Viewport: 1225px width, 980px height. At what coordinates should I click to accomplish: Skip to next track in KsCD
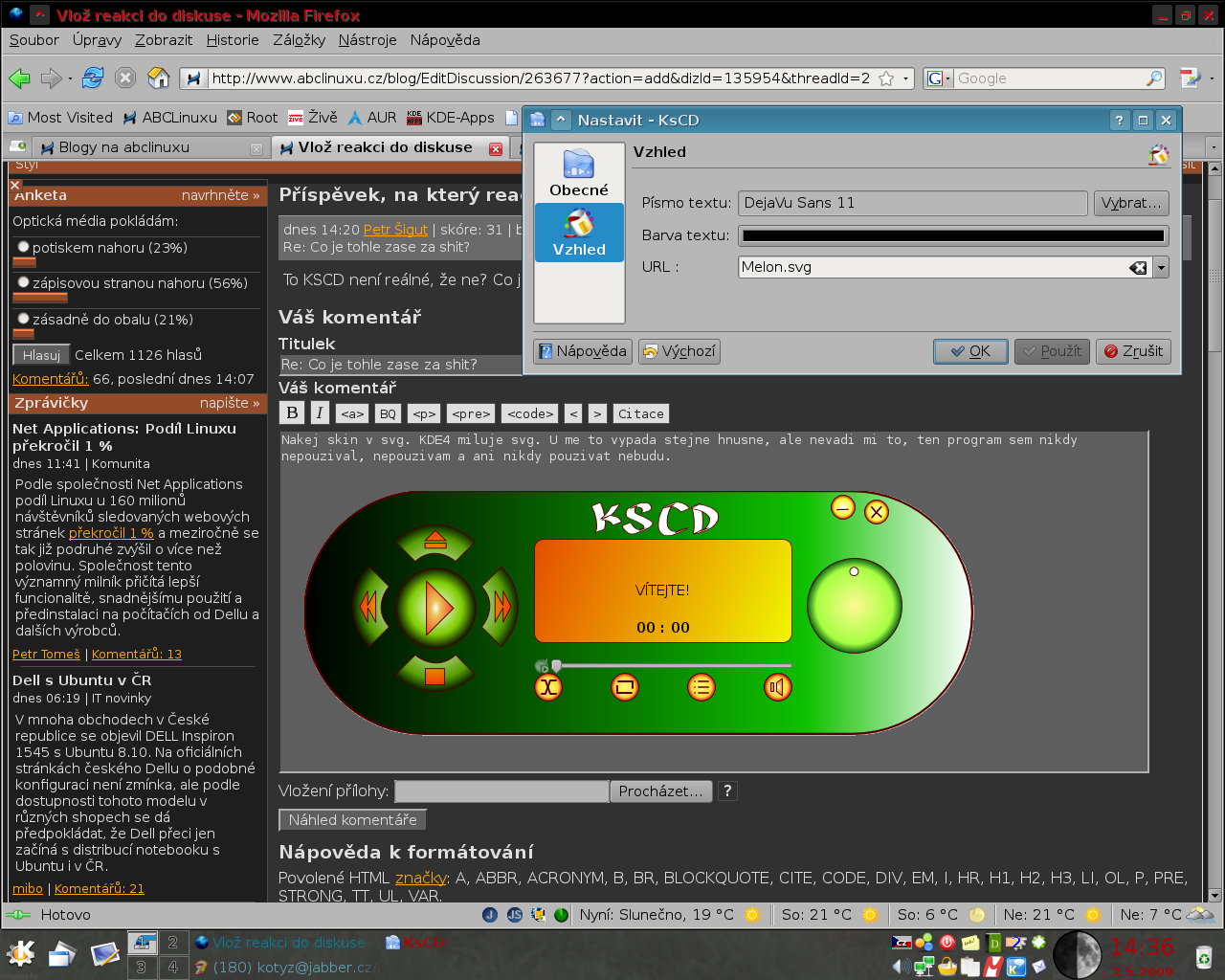click(500, 606)
